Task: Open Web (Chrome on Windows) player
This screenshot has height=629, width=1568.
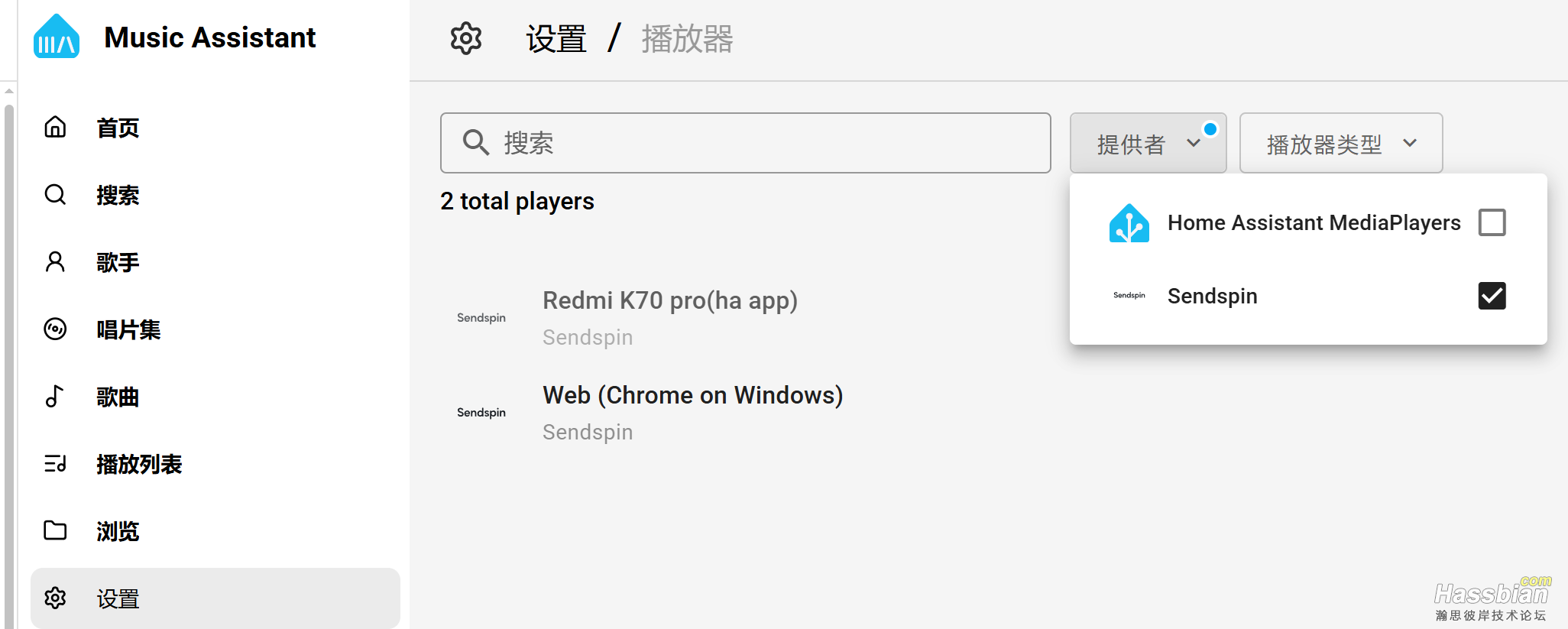Action: [x=692, y=396]
